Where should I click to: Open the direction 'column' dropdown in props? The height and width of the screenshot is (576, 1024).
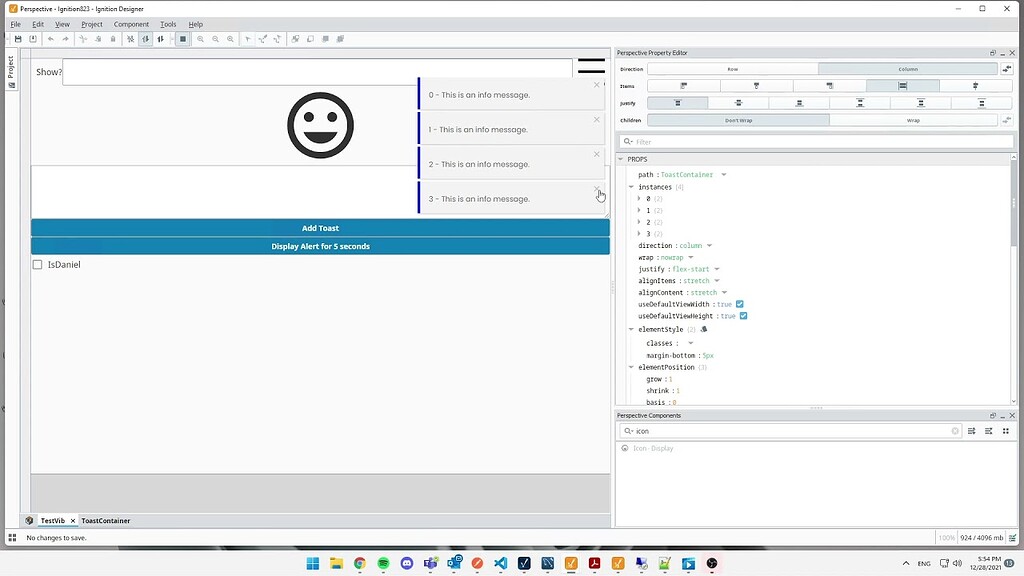pos(709,246)
